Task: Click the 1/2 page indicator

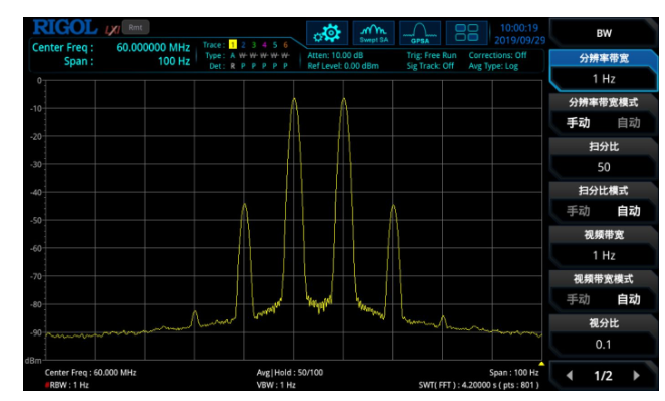Action: click(603, 376)
